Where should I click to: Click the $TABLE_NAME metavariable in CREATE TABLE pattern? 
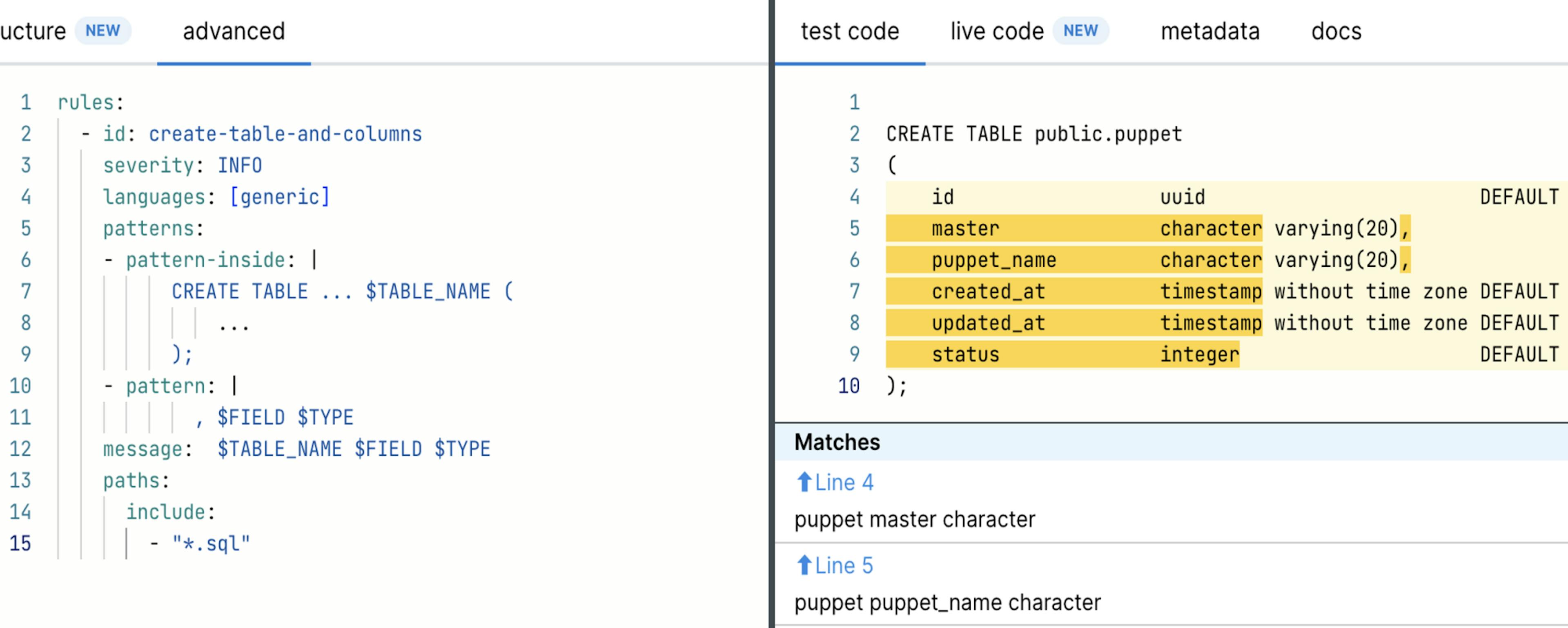pyautogui.click(x=428, y=291)
